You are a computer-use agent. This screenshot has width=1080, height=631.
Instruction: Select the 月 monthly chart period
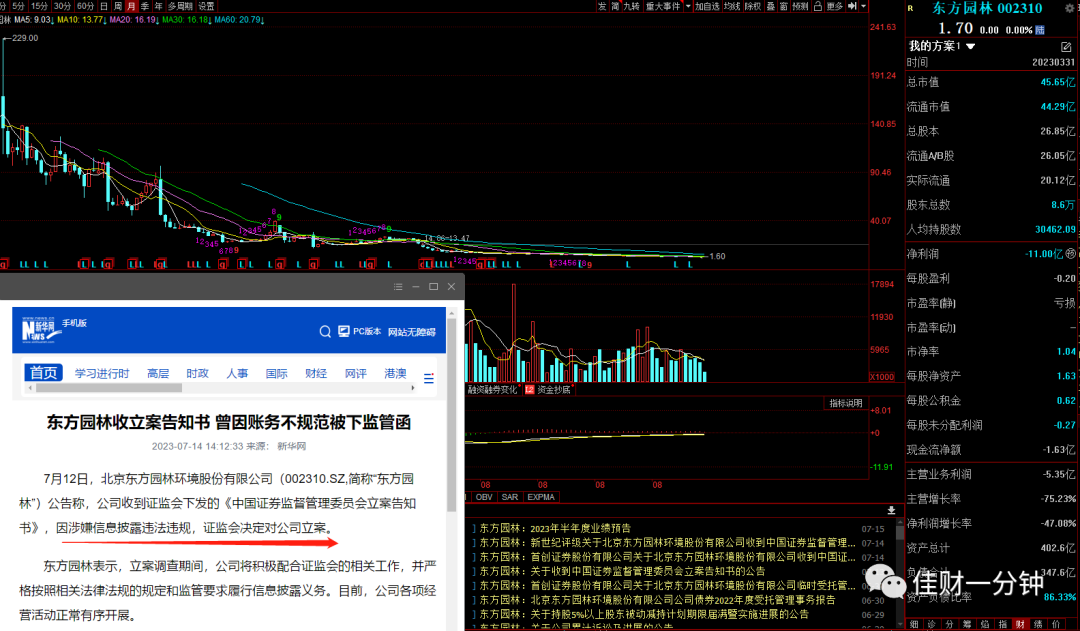point(131,6)
